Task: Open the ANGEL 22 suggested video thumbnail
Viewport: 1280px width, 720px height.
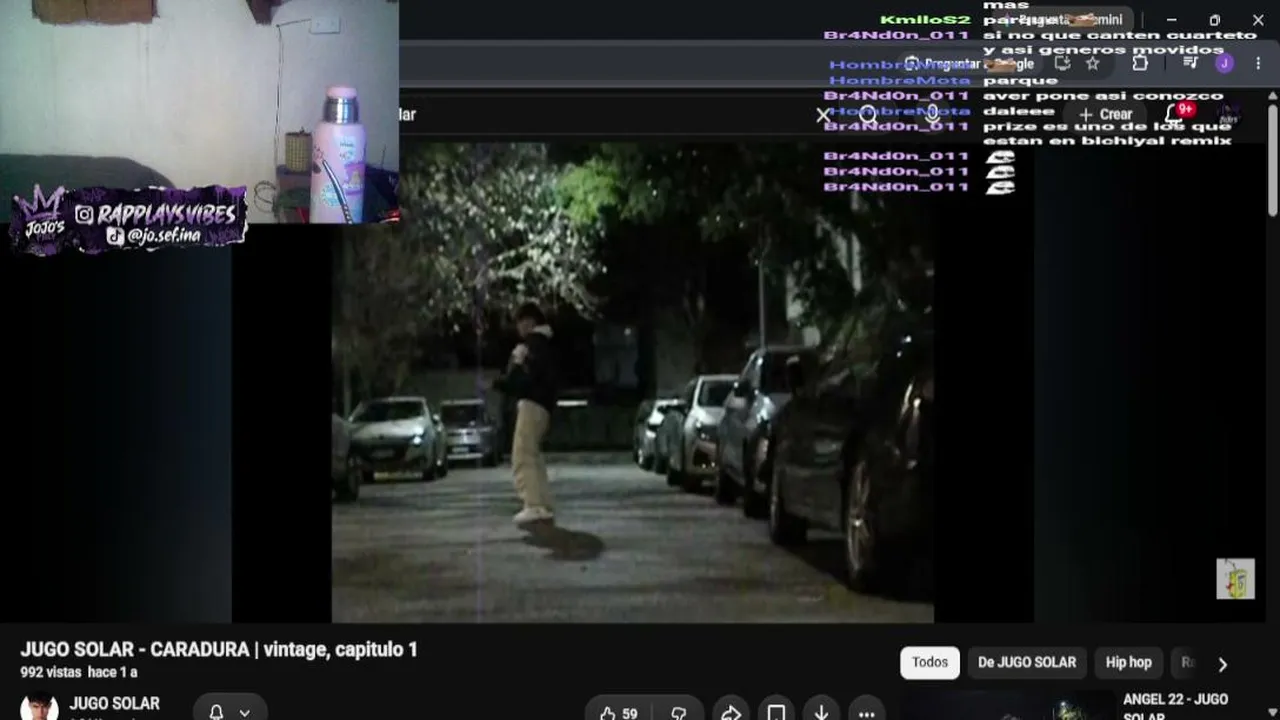Action: click(x=1010, y=706)
